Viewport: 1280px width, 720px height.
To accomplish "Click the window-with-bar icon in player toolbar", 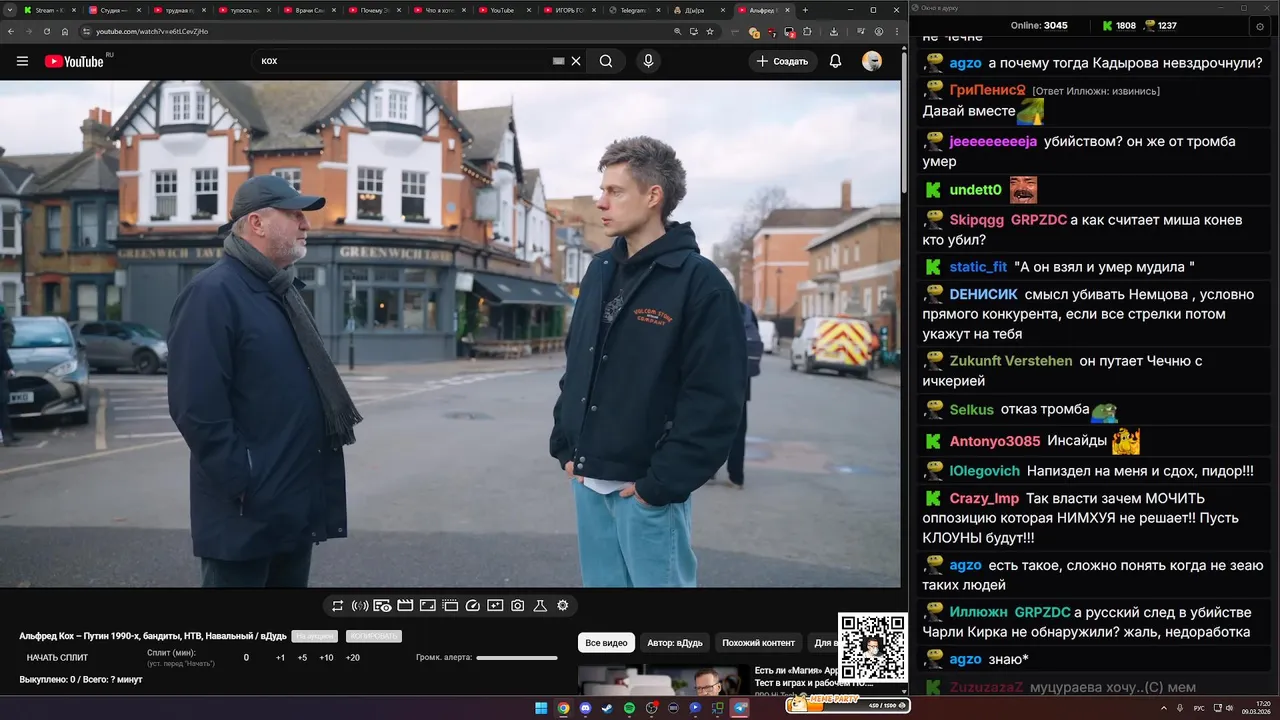I will 450,605.
